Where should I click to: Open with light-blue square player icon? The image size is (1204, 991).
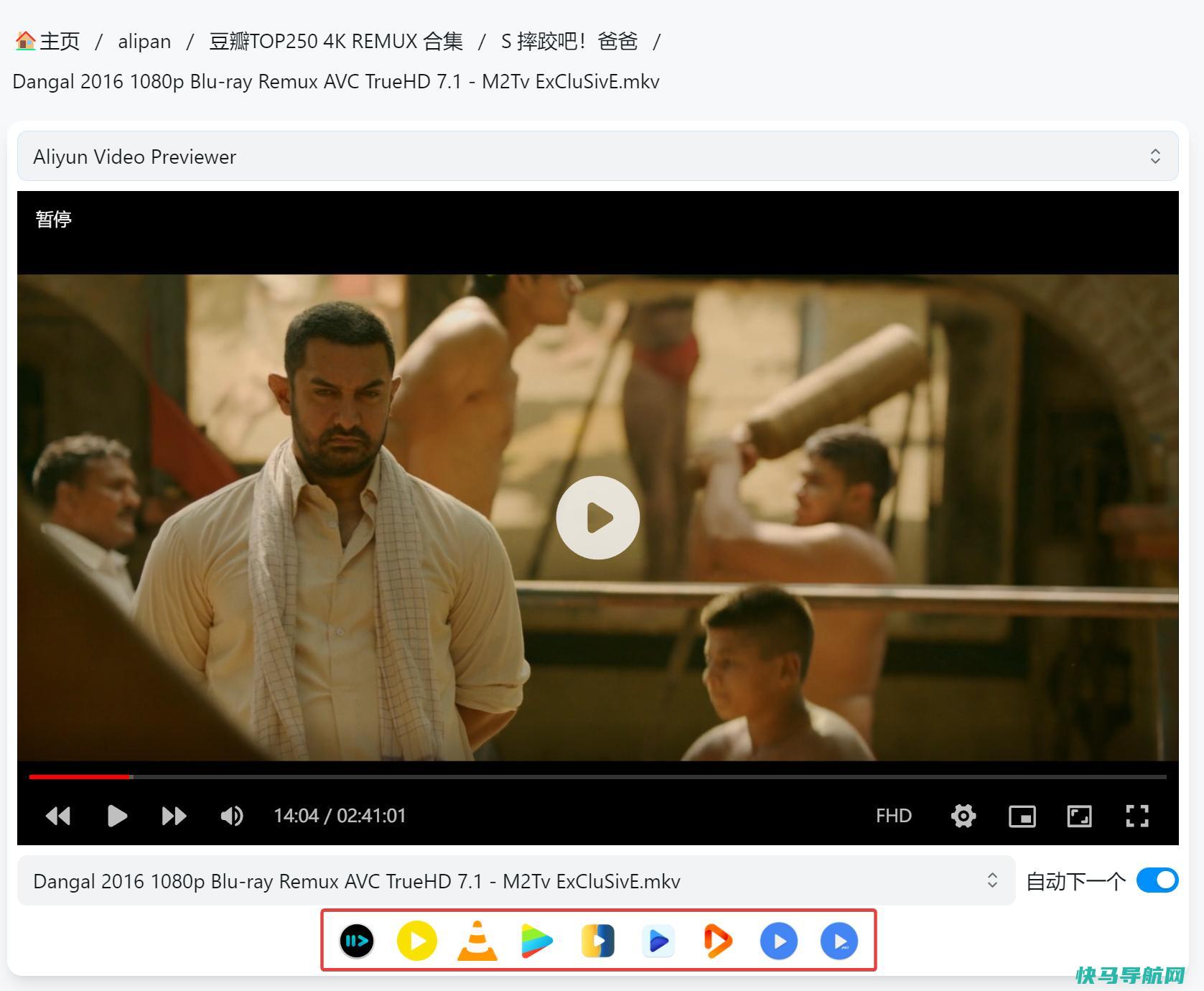coord(658,941)
